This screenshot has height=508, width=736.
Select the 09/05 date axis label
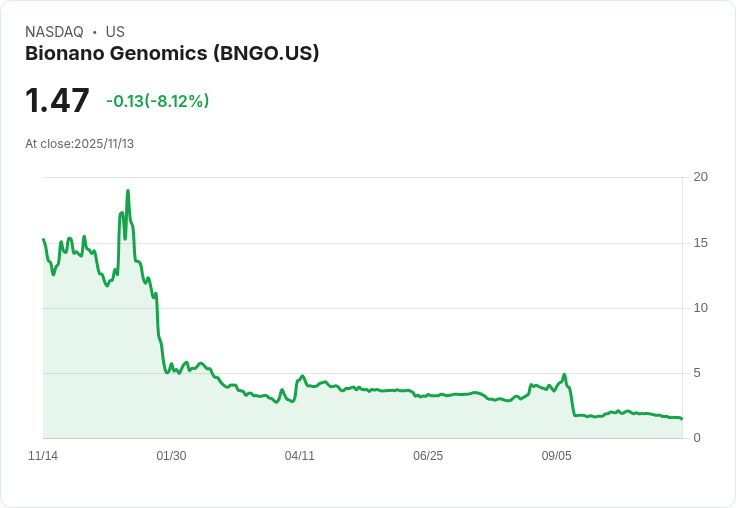(557, 456)
